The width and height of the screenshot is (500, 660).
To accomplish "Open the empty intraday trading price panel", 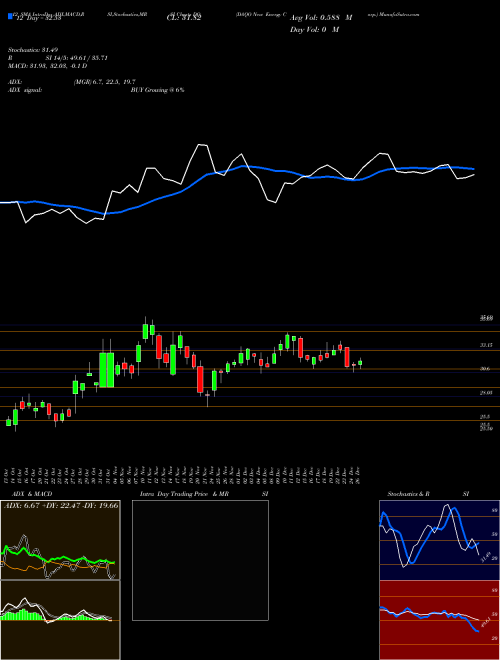I will 200,560.
